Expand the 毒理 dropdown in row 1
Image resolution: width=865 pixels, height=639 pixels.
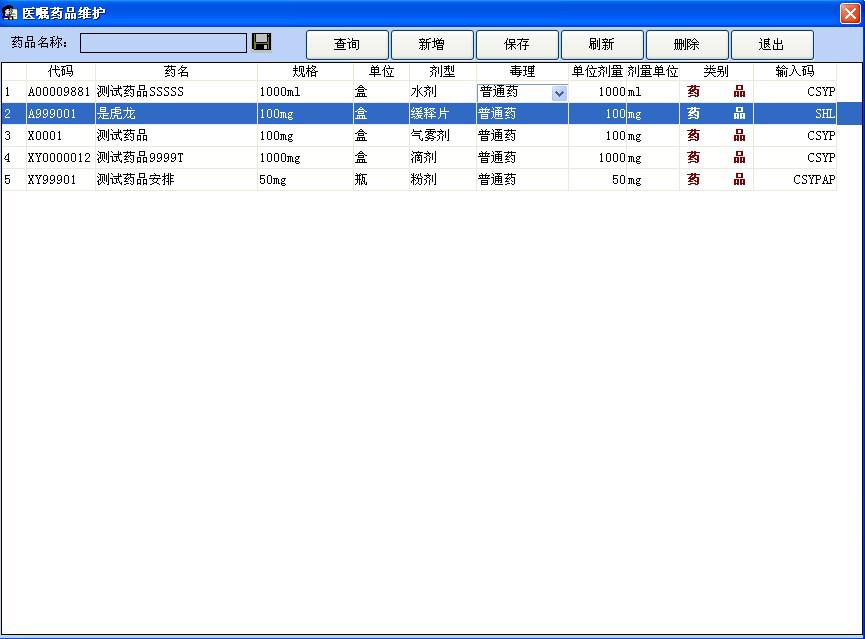[559, 93]
